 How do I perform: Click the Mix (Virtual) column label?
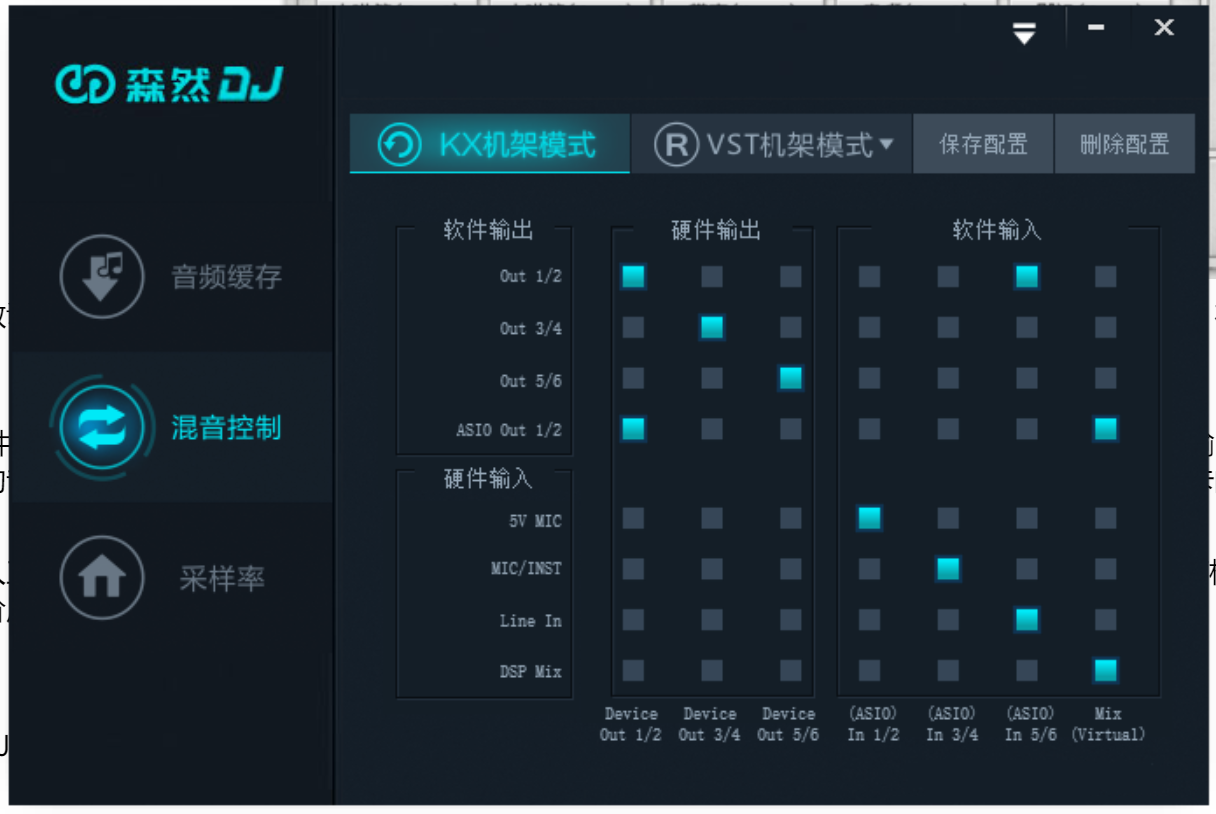point(1108,724)
